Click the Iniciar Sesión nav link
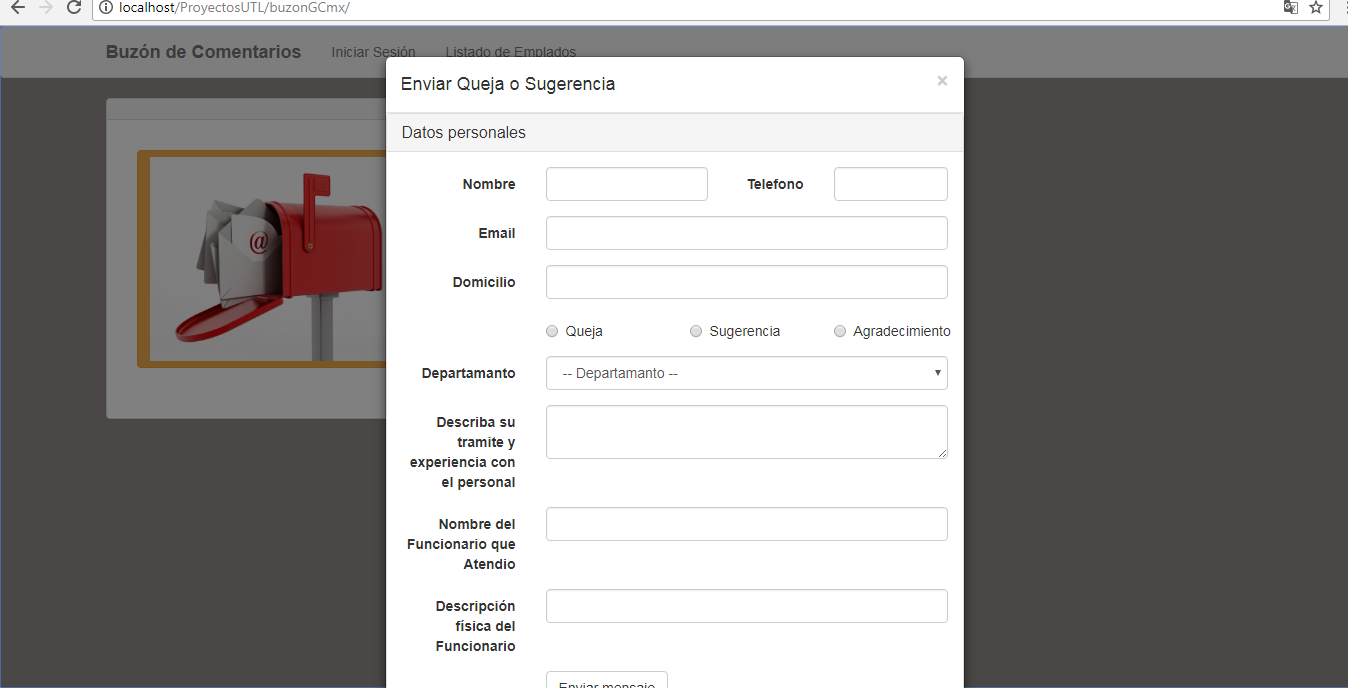The height and width of the screenshot is (688, 1348). click(373, 52)
